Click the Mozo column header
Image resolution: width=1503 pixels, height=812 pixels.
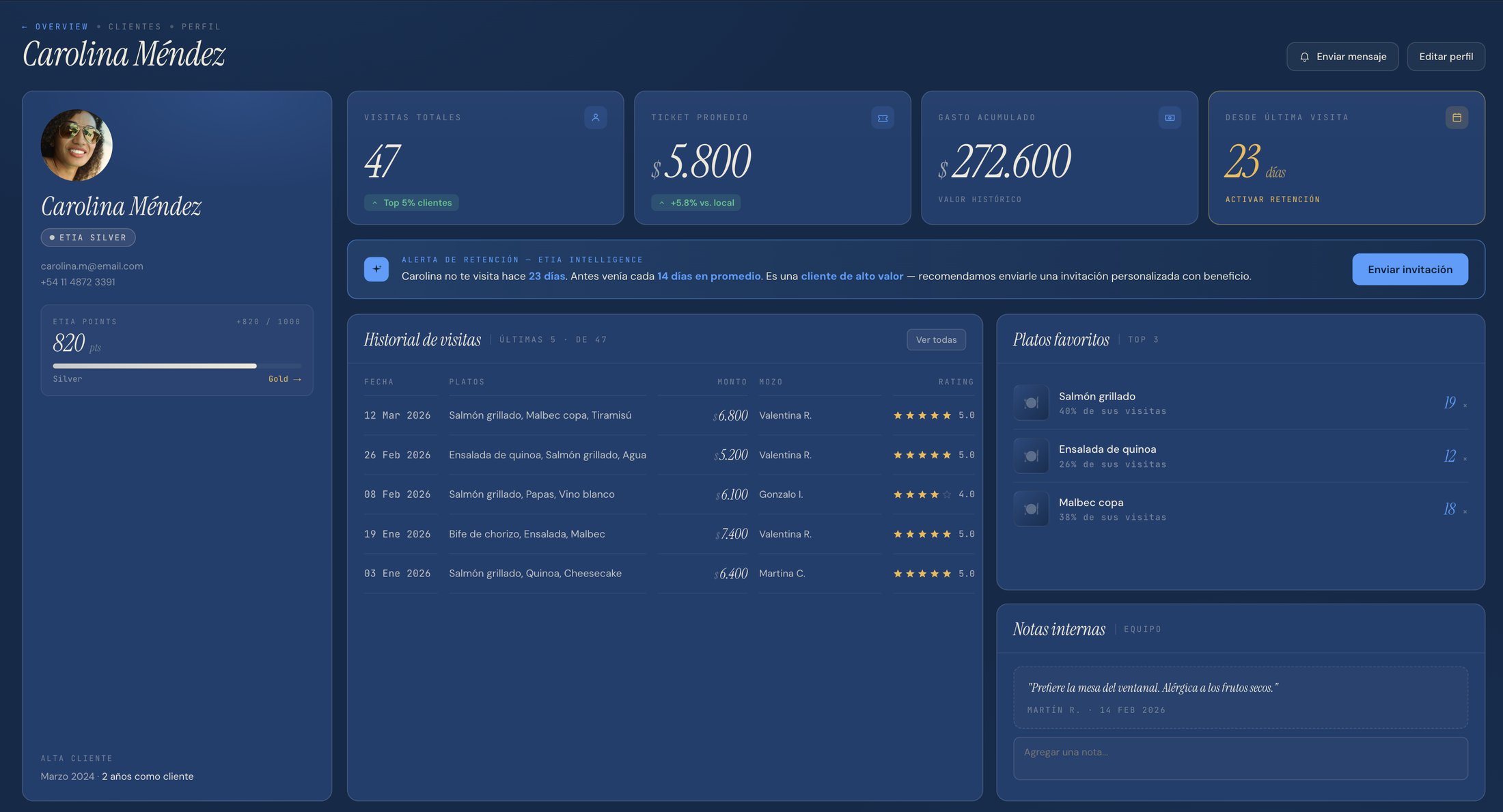(x=771, y=382)
